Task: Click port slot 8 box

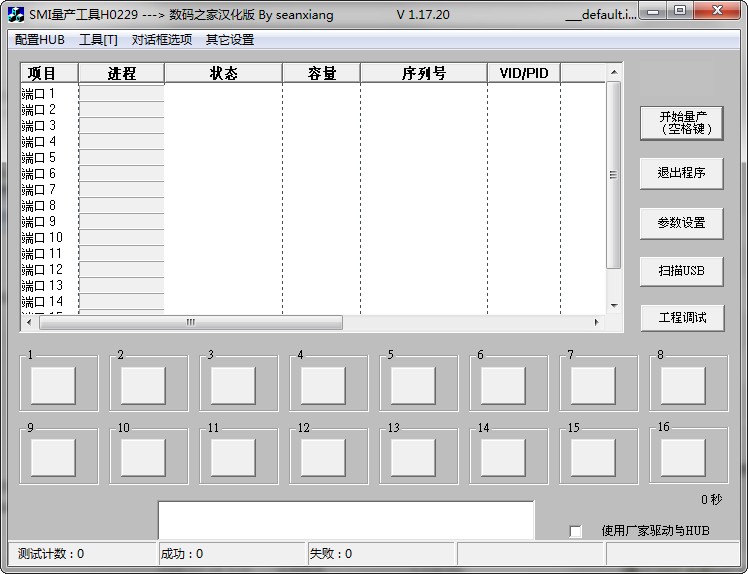Action: (683, 385)
